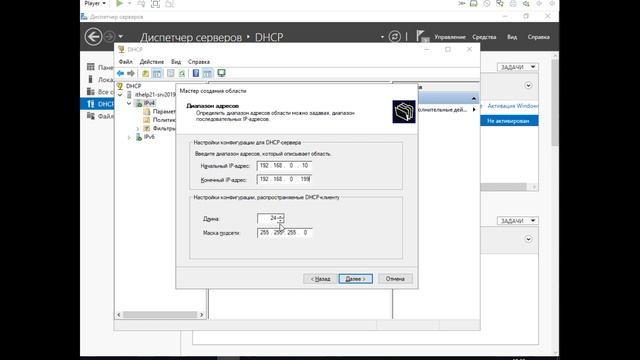
Task: Collapse lower section with round chevron button
Action: click(x=528, y=239)
